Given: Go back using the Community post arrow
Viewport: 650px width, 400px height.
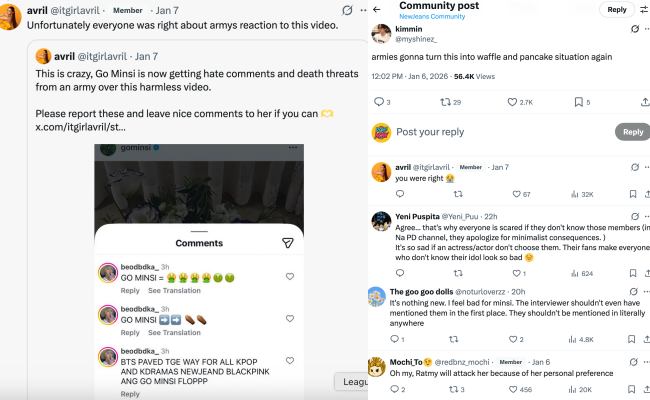Looking at the screenshot, I should point(376,9).
